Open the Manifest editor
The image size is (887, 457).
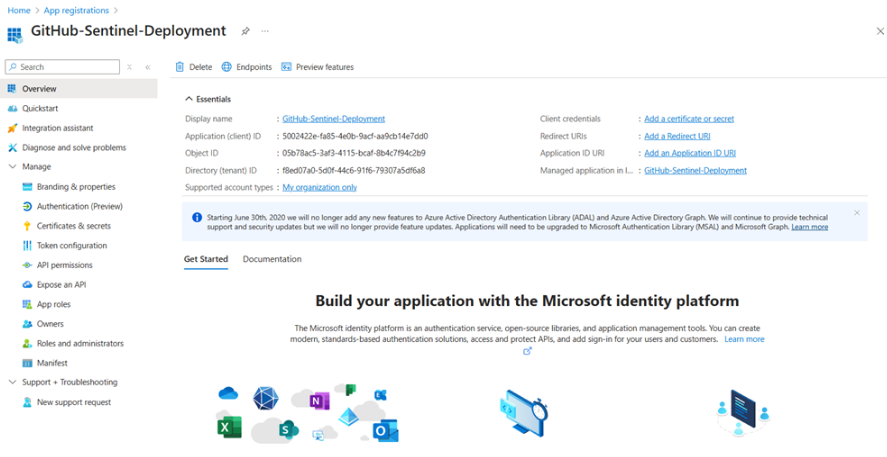[52, 363]
